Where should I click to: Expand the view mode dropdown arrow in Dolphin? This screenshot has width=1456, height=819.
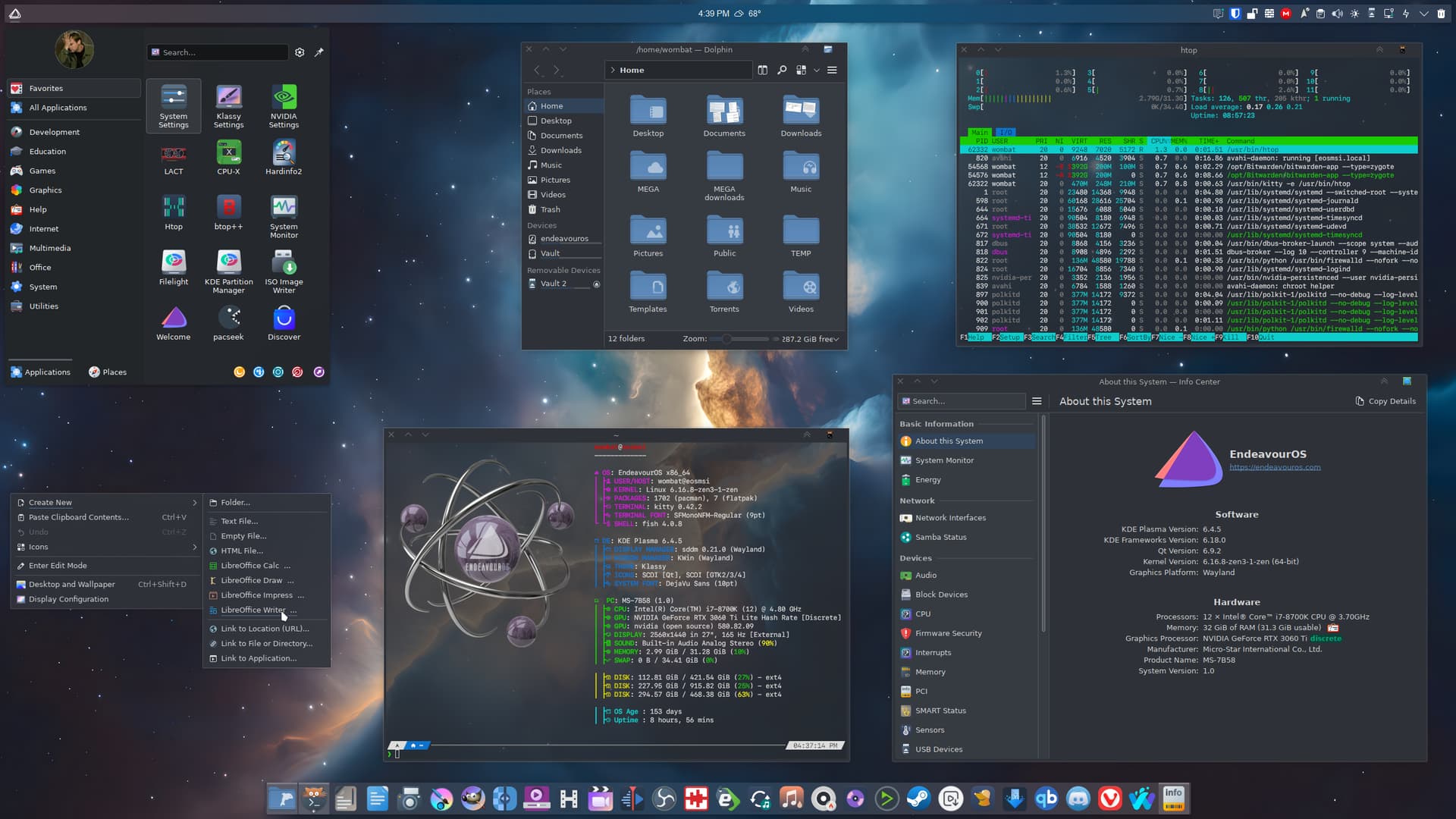(x=817, y=70)
